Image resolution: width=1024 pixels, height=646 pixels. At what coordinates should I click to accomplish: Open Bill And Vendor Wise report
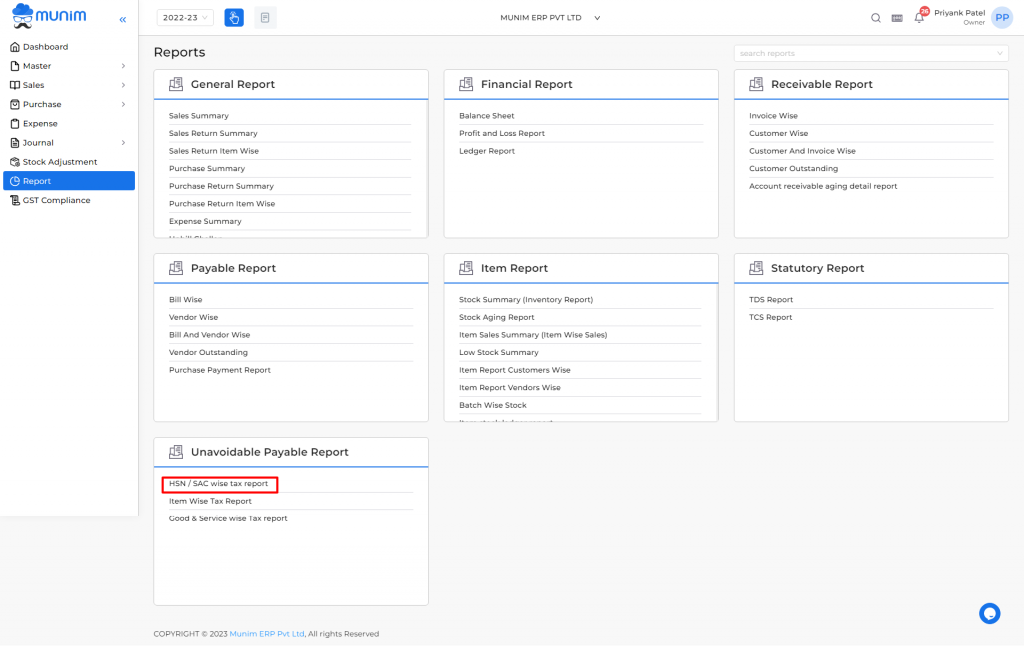click(x=209, y=335)
